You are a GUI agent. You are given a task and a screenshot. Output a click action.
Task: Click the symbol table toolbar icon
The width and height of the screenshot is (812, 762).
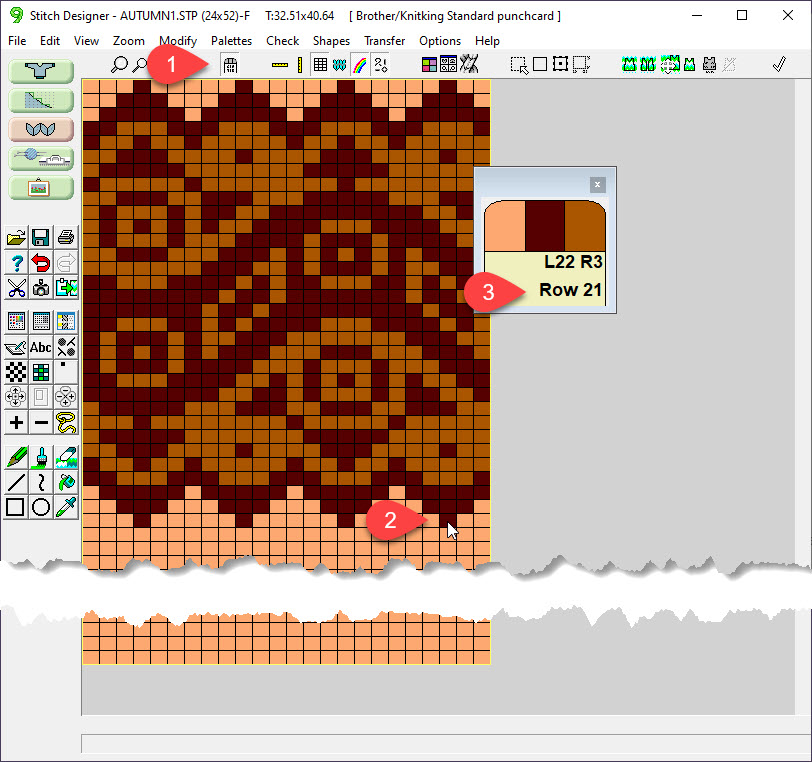448,65
